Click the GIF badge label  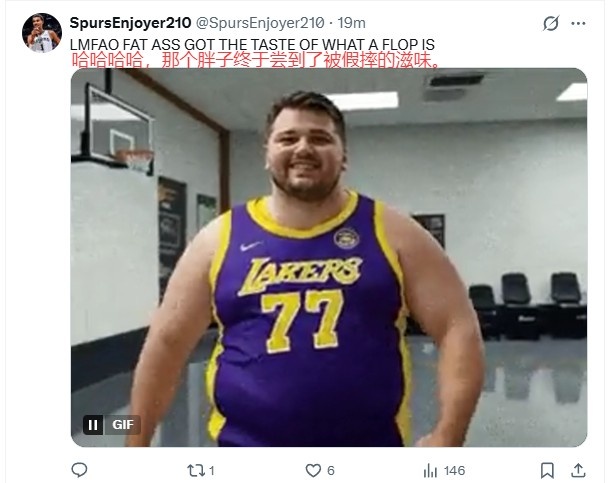click(x=122, y=425)
